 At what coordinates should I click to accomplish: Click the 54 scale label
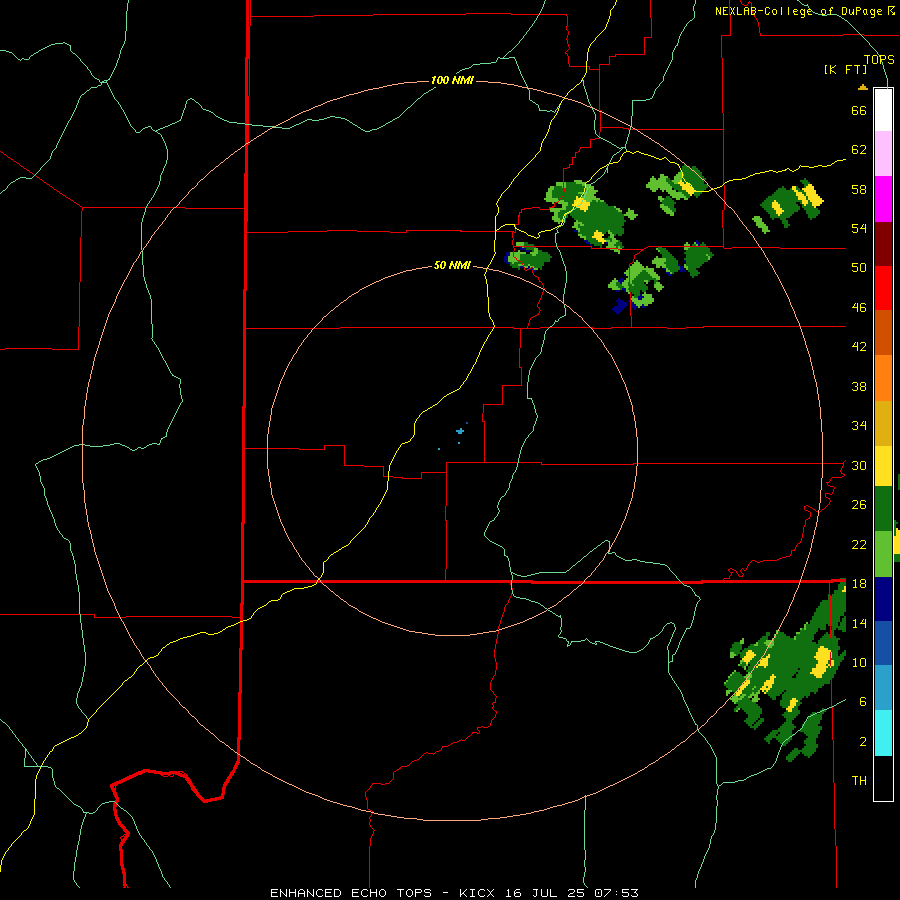(859, 228)
